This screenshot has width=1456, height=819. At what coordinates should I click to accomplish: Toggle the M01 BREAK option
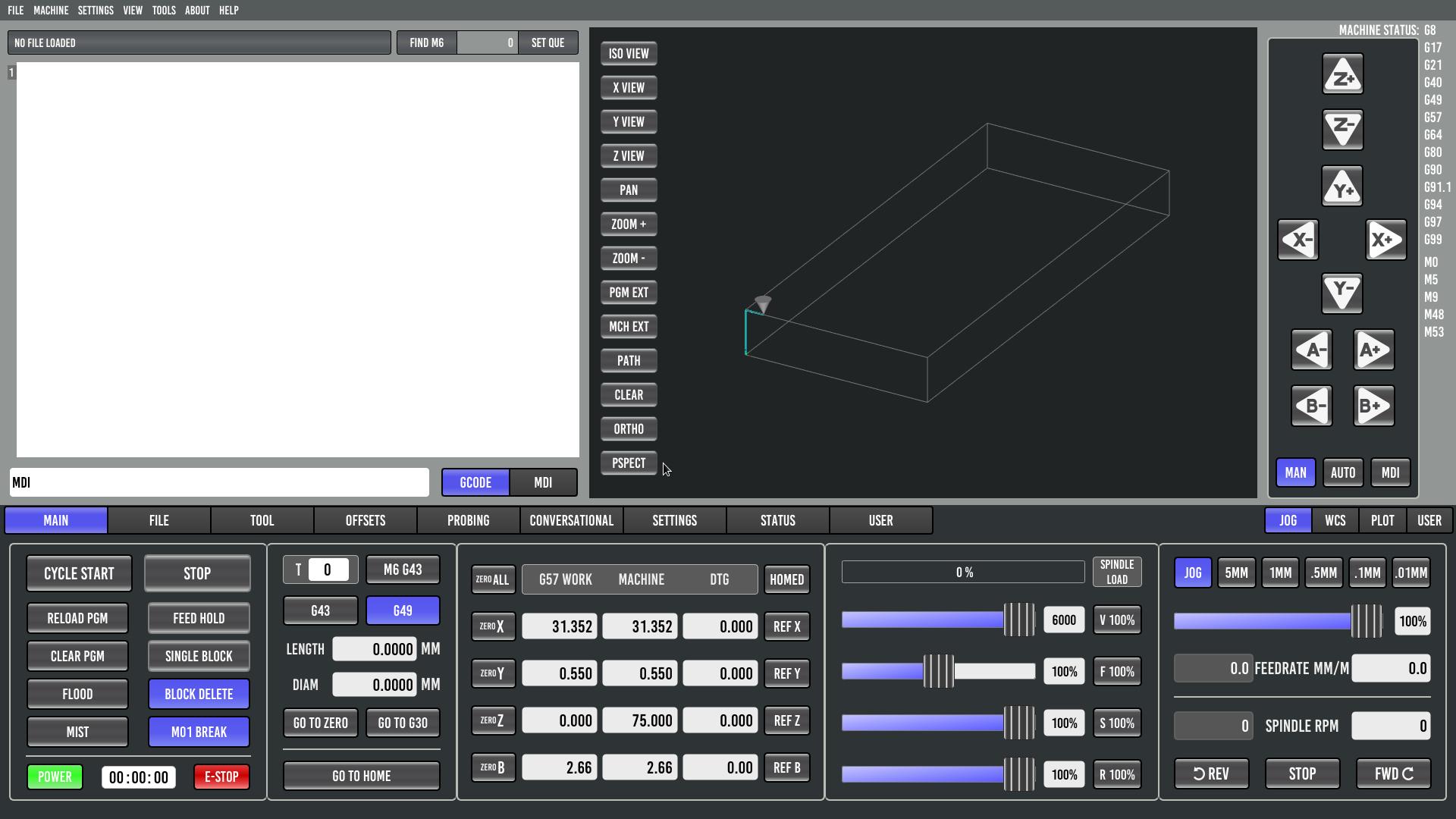pyautogui.click(x=199, y=732)
